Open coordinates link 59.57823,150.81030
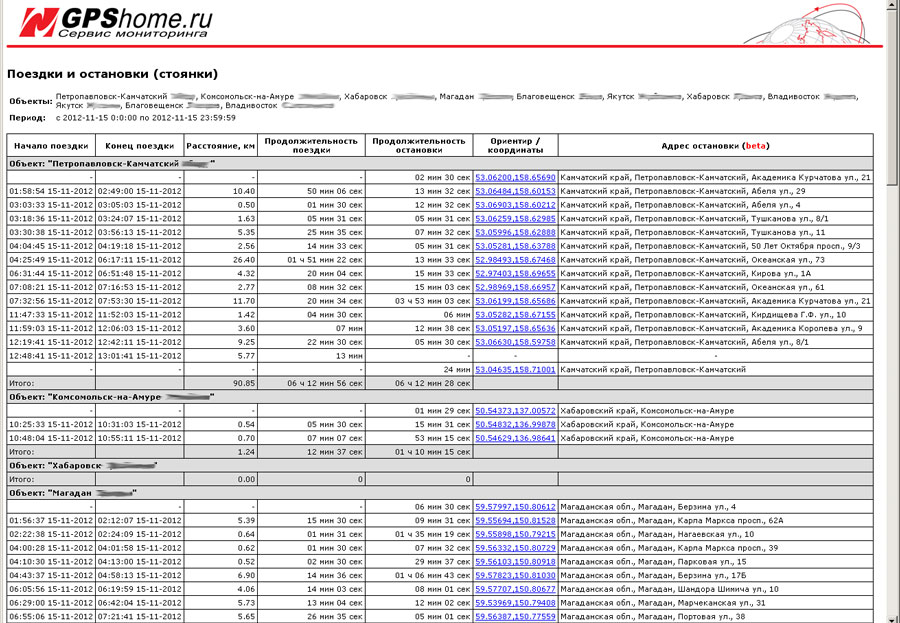Screen dimensions: 900x623 coord(515,575)
